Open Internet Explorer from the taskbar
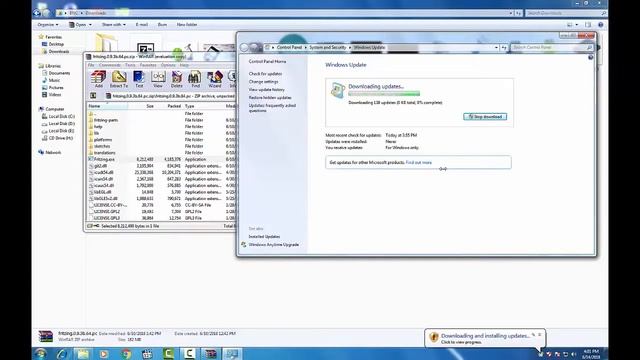640x360 pixels. 62,353
